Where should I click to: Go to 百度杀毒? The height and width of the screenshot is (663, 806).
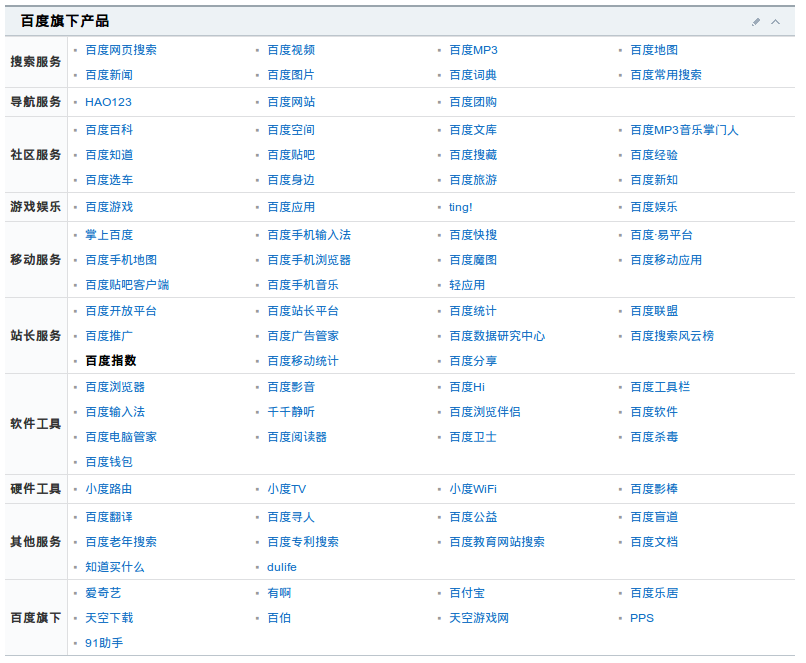tap(654, 437)
